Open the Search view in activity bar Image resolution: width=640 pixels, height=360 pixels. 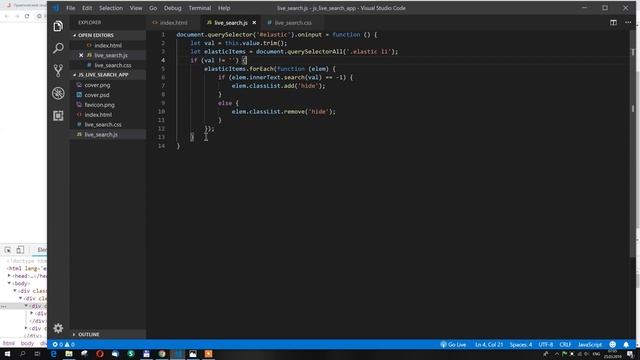pos(58,48)
